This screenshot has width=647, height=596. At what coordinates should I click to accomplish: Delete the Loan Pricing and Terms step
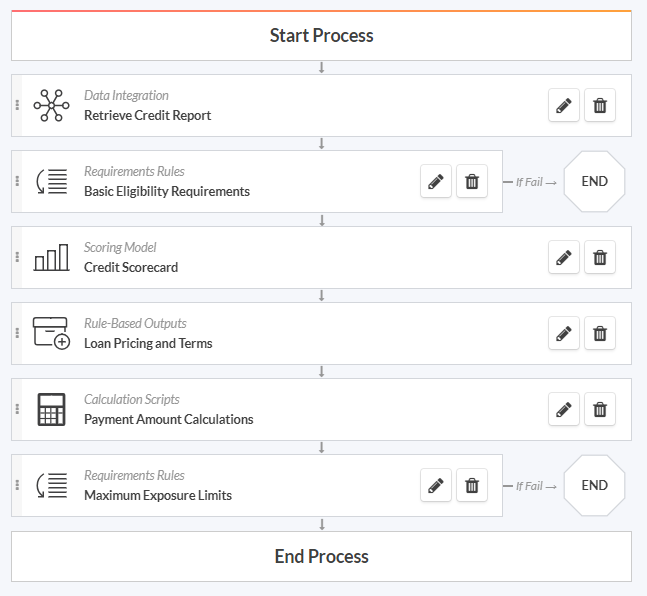pos(600,333)
